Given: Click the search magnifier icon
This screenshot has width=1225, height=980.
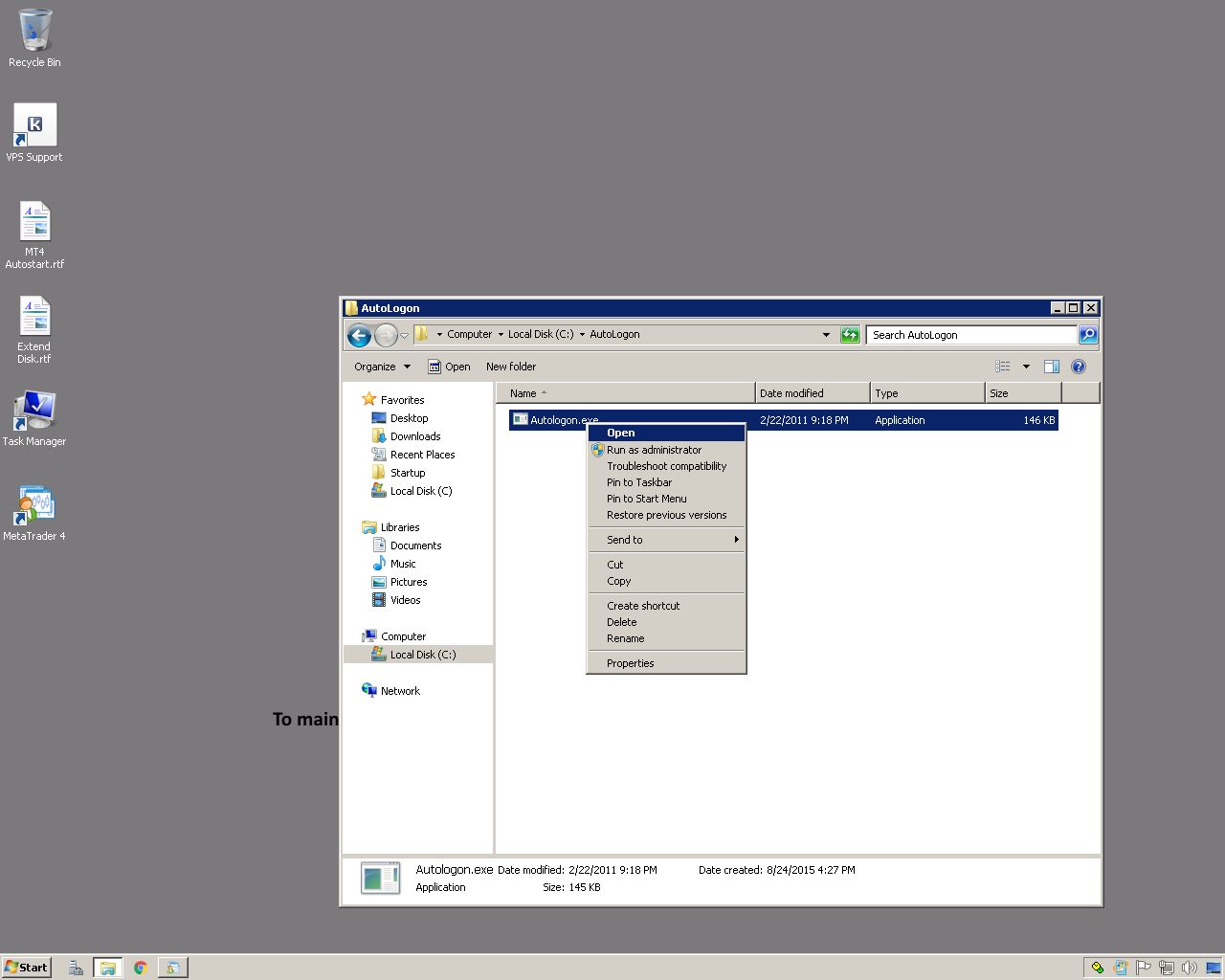Looking at the screenshot, I should tap(1088, 335).
